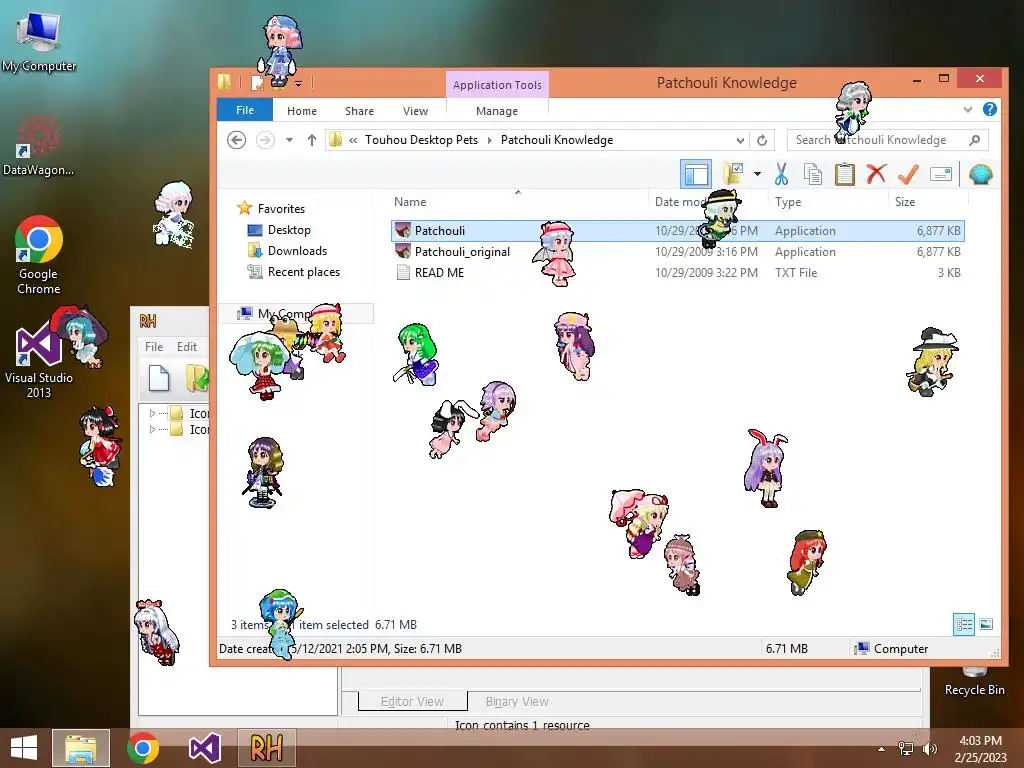Open the Windows Start button
This screenshot has width=1024, height=768.
pos(24,748)
